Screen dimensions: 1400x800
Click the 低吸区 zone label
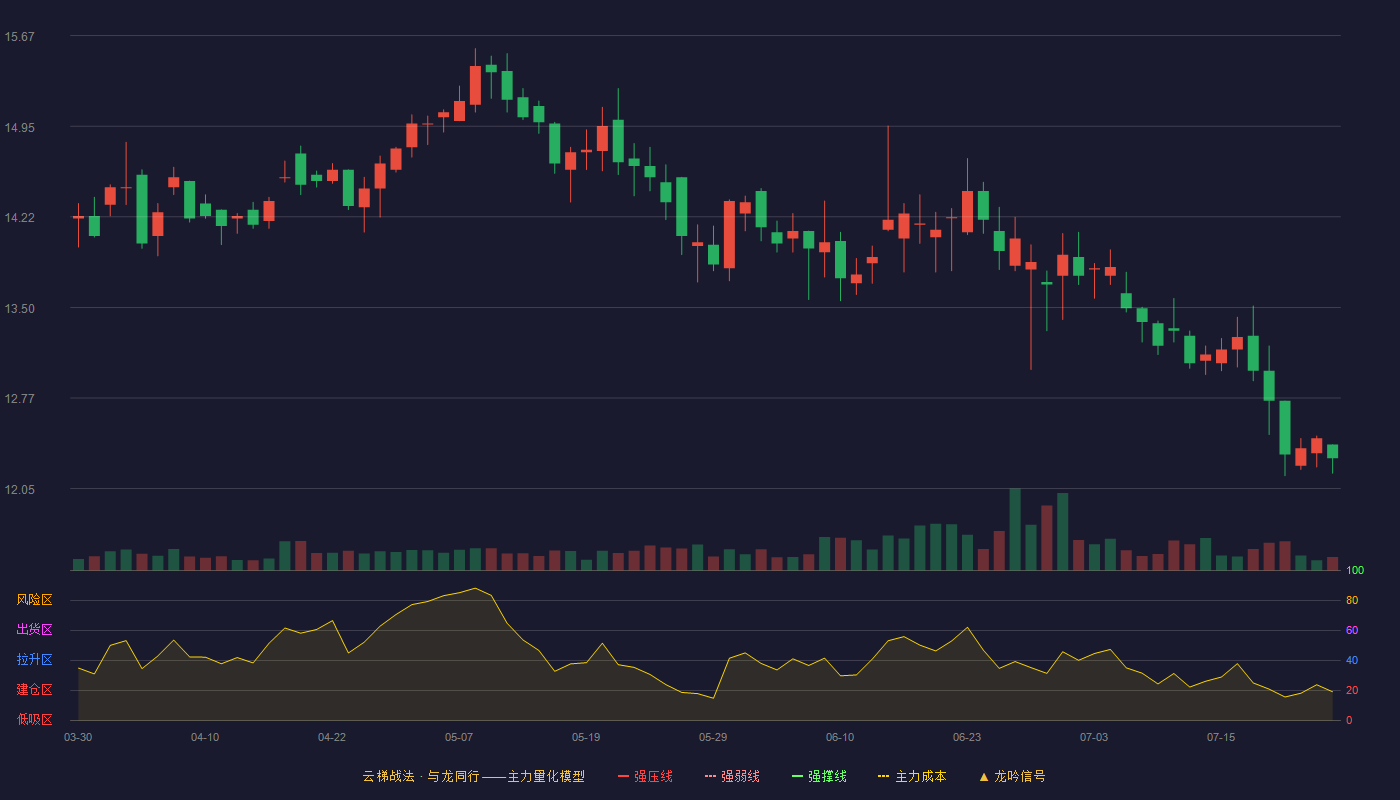click(34, 720)
